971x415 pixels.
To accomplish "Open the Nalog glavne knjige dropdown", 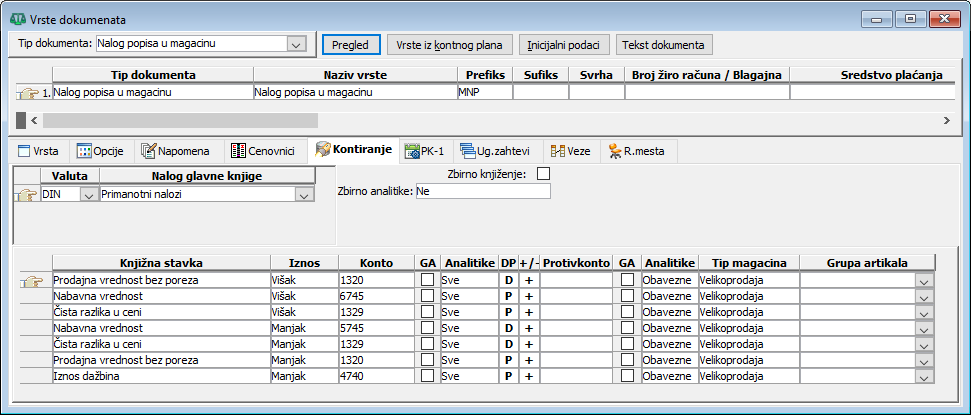I will pos(303,196).
